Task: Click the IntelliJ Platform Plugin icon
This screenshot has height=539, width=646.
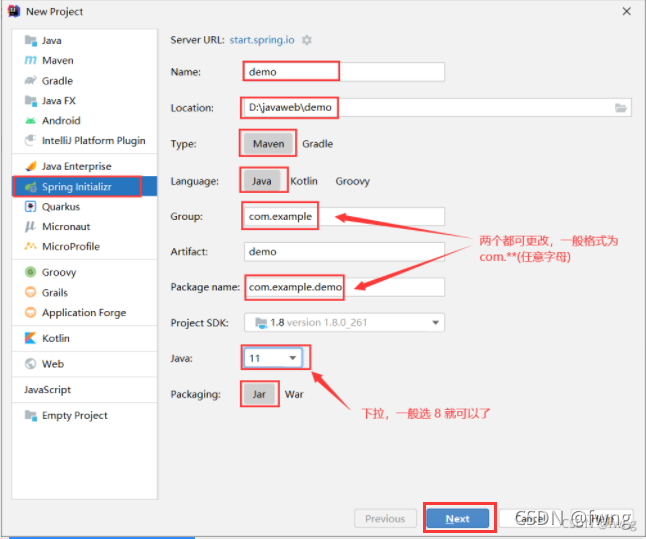Action: point(30,141)
